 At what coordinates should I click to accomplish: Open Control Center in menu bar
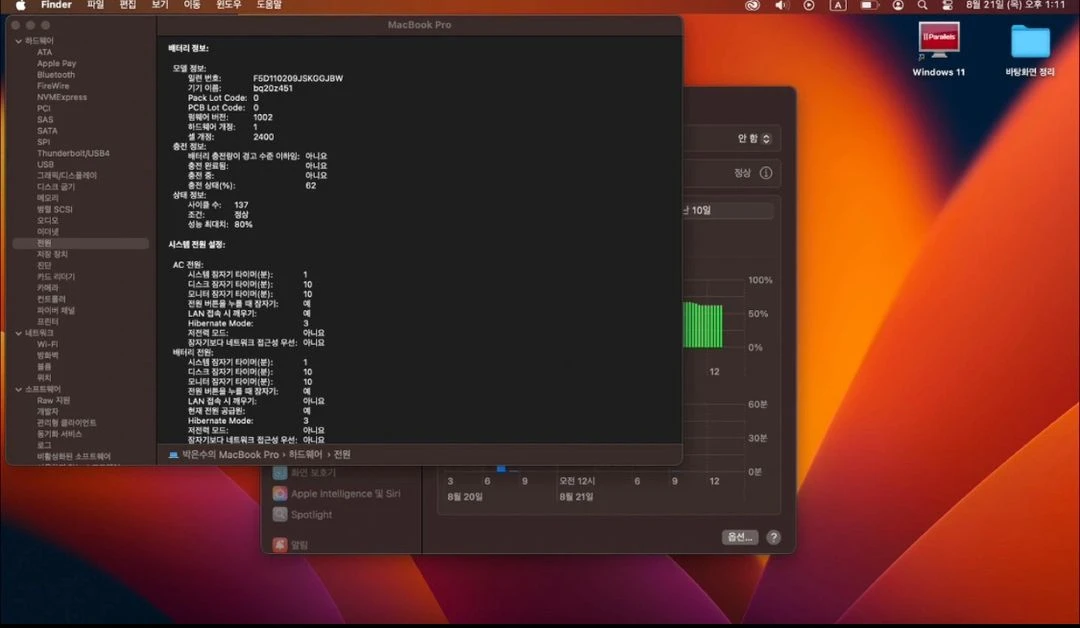point(948,5)
